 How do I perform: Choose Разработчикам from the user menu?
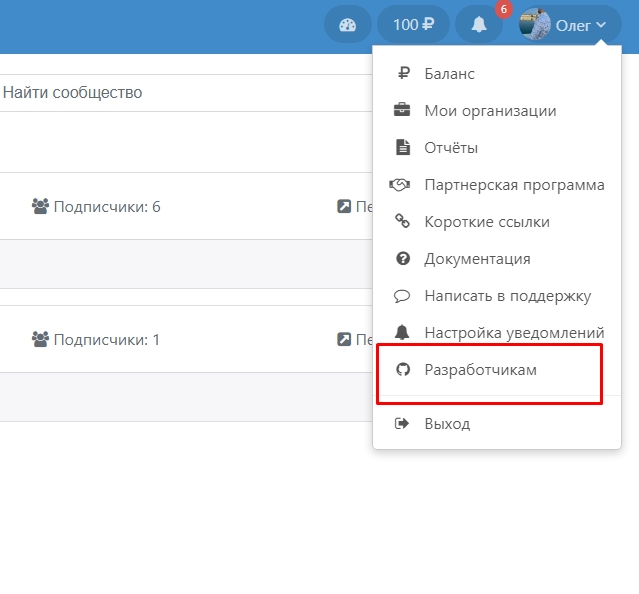pyautogui.click(x=480, y=369)
